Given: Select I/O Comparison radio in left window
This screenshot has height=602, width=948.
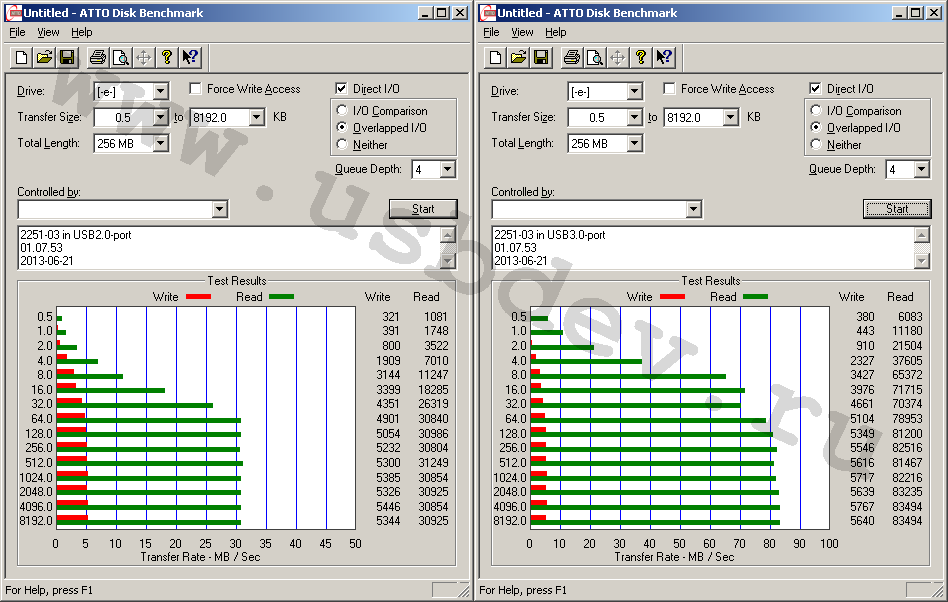Looking at the screenshot, I should pos(342,111).
